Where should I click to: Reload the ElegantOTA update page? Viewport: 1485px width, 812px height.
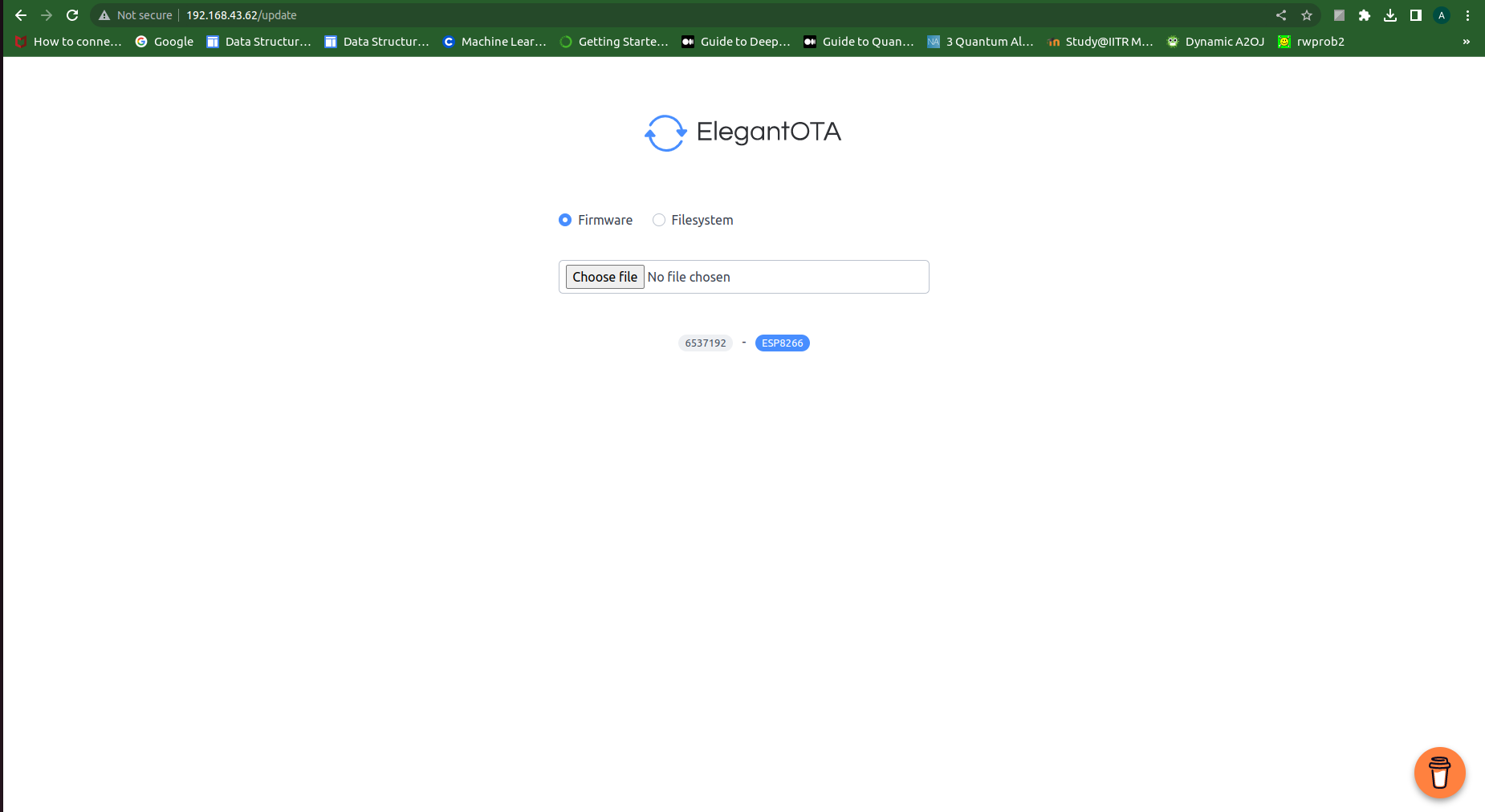(72, 15)
